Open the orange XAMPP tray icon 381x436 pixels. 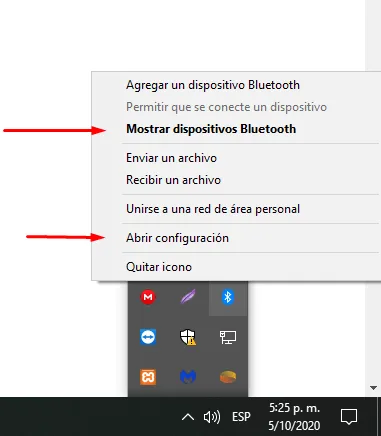click(x=148, y=377)
